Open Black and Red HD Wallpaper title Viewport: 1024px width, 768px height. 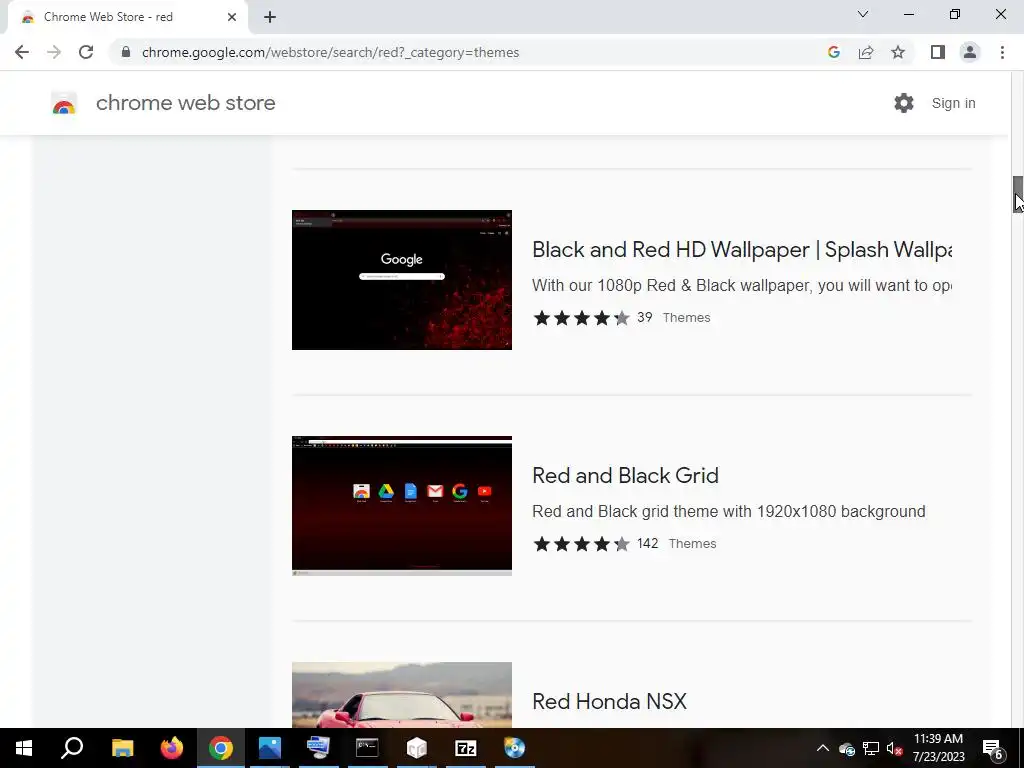[x=742, y=249]
